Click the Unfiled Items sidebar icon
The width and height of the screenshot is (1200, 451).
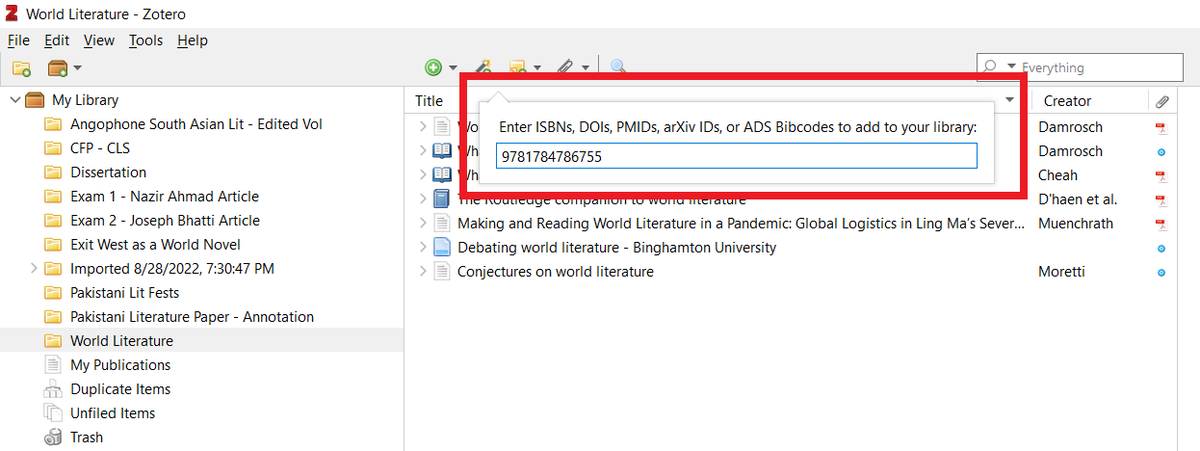pos(53,413)
